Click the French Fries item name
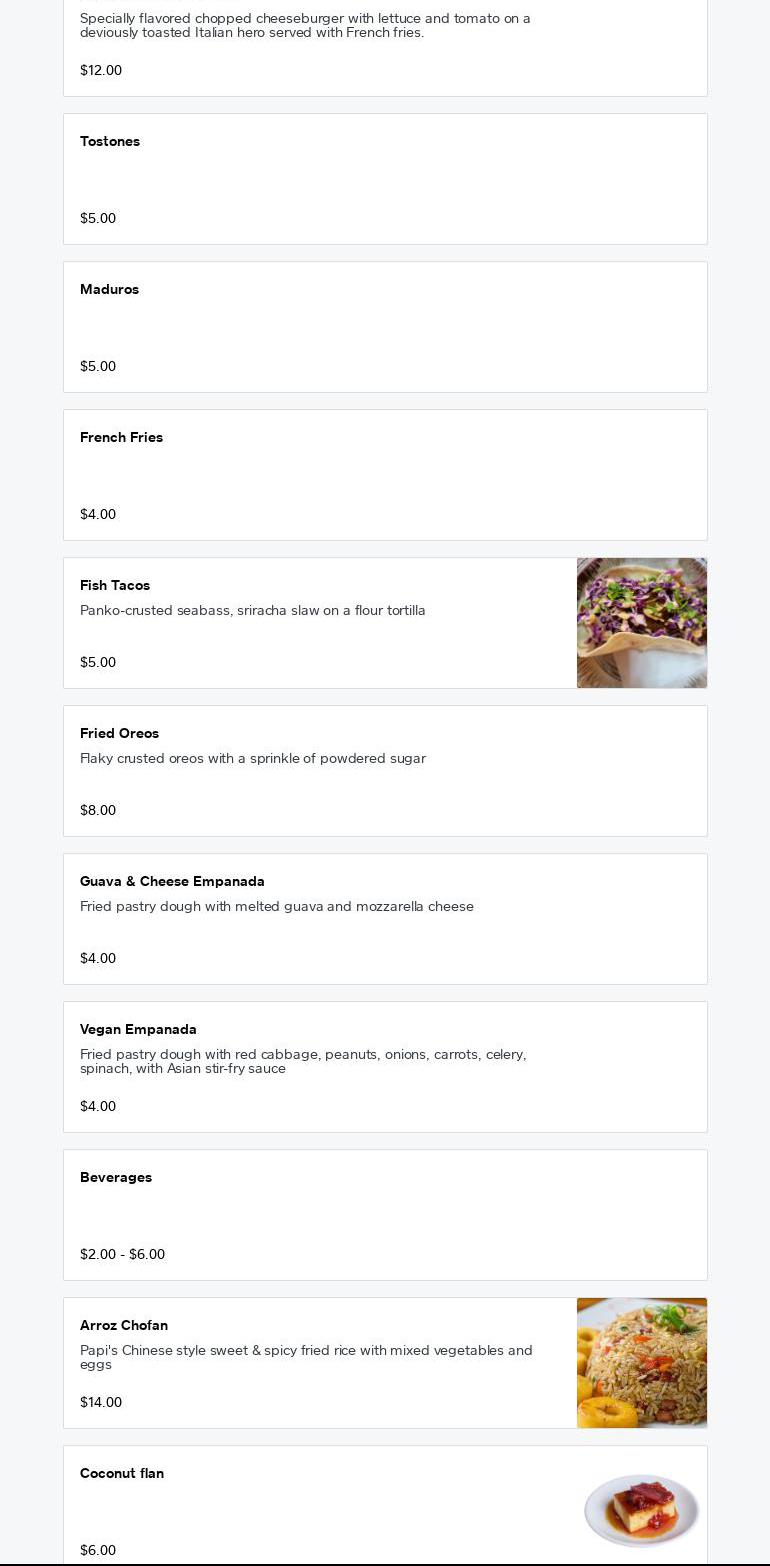This screenshot has height=1566, width=770. point(121,438)
